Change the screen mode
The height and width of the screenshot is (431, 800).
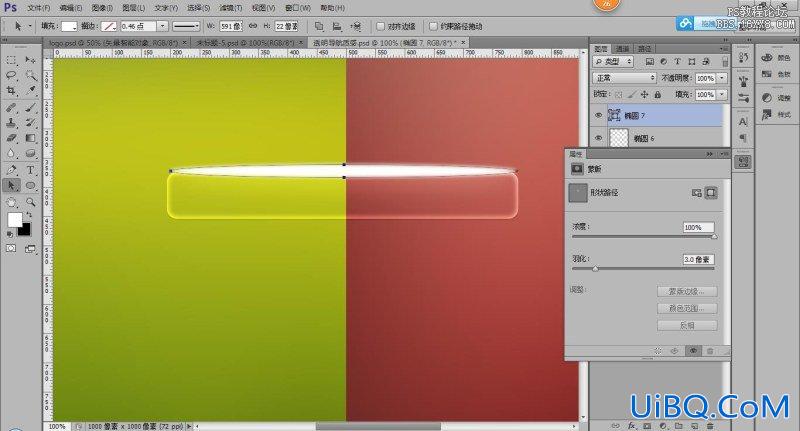click(x=30, y=248)
